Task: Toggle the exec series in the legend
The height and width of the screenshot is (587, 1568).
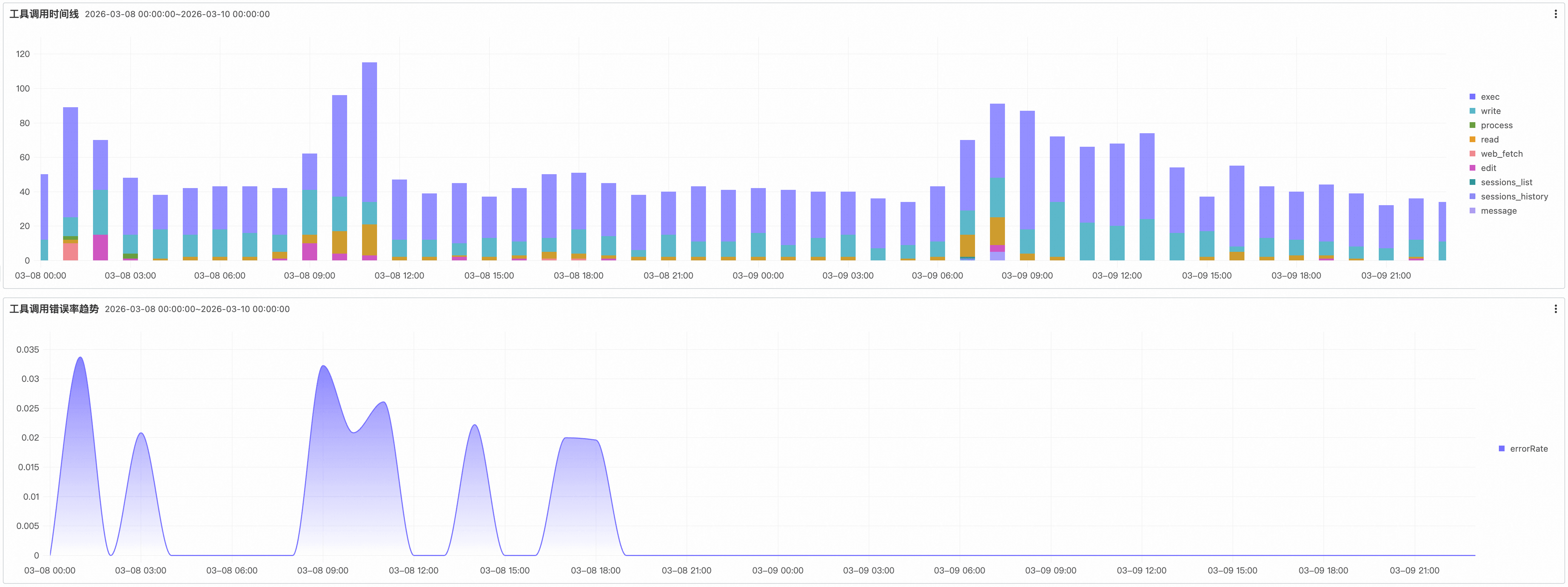Action: point(1490,97)
